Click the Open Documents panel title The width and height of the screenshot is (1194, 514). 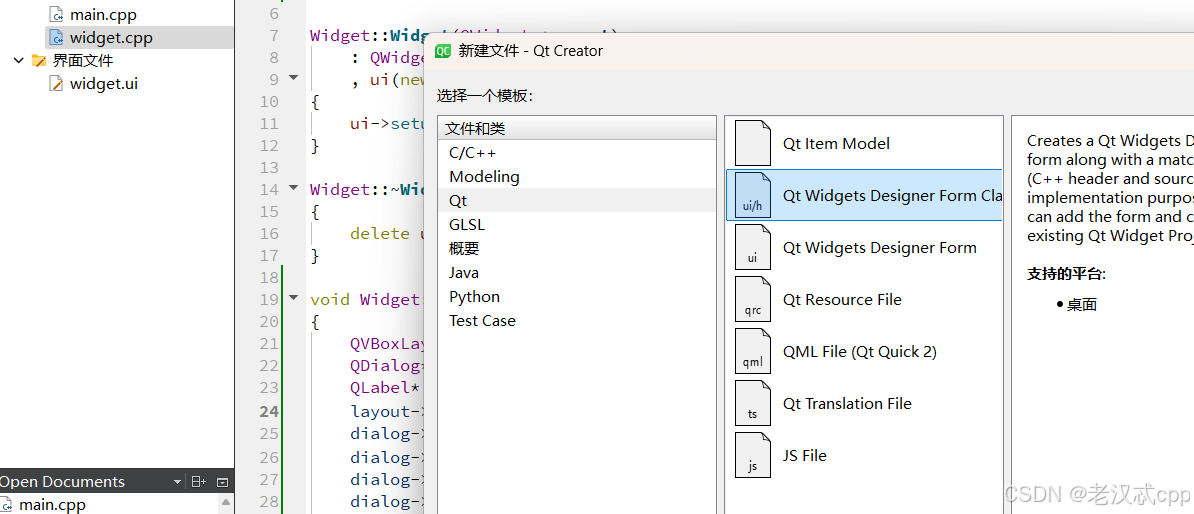[x=62, y=482]
